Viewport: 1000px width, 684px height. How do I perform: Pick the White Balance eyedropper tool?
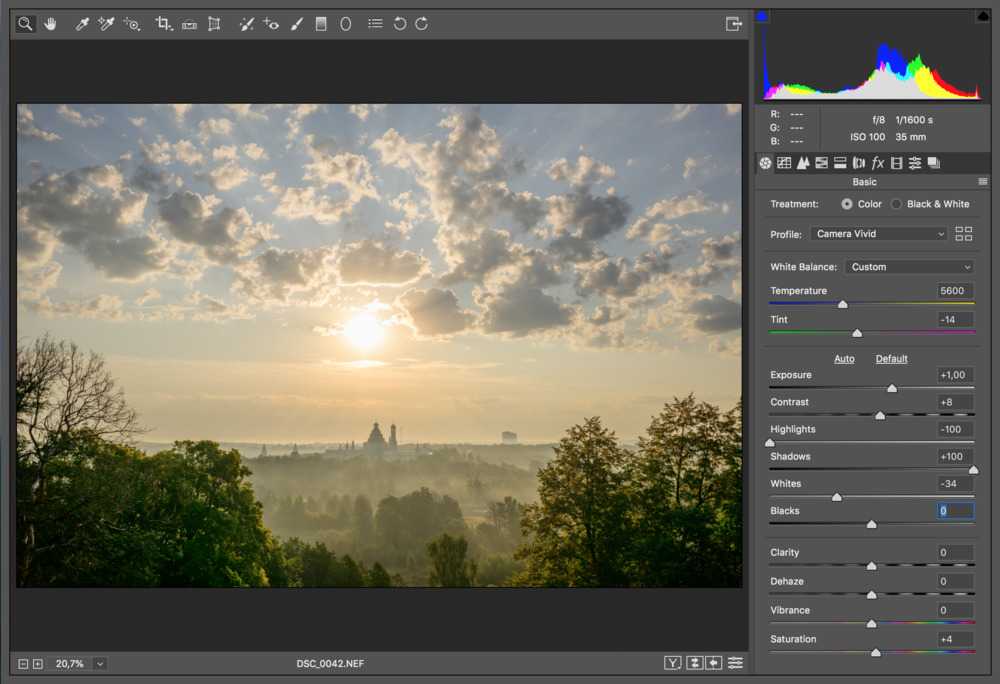(x=83, y=24)
